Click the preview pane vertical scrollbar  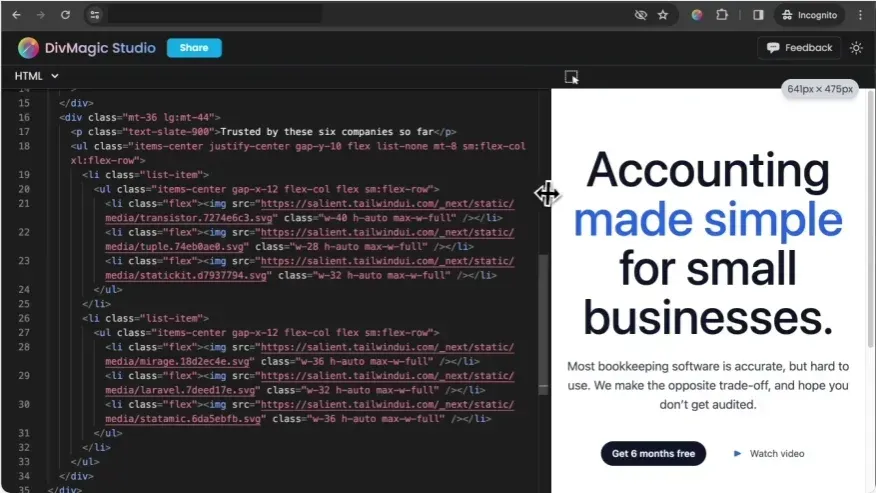pos(870,218)
